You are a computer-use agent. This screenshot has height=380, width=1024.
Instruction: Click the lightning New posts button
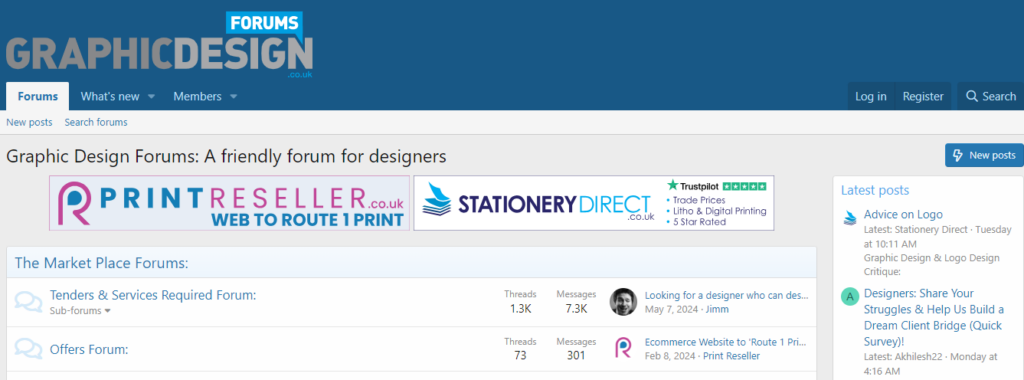pos(984,155)
